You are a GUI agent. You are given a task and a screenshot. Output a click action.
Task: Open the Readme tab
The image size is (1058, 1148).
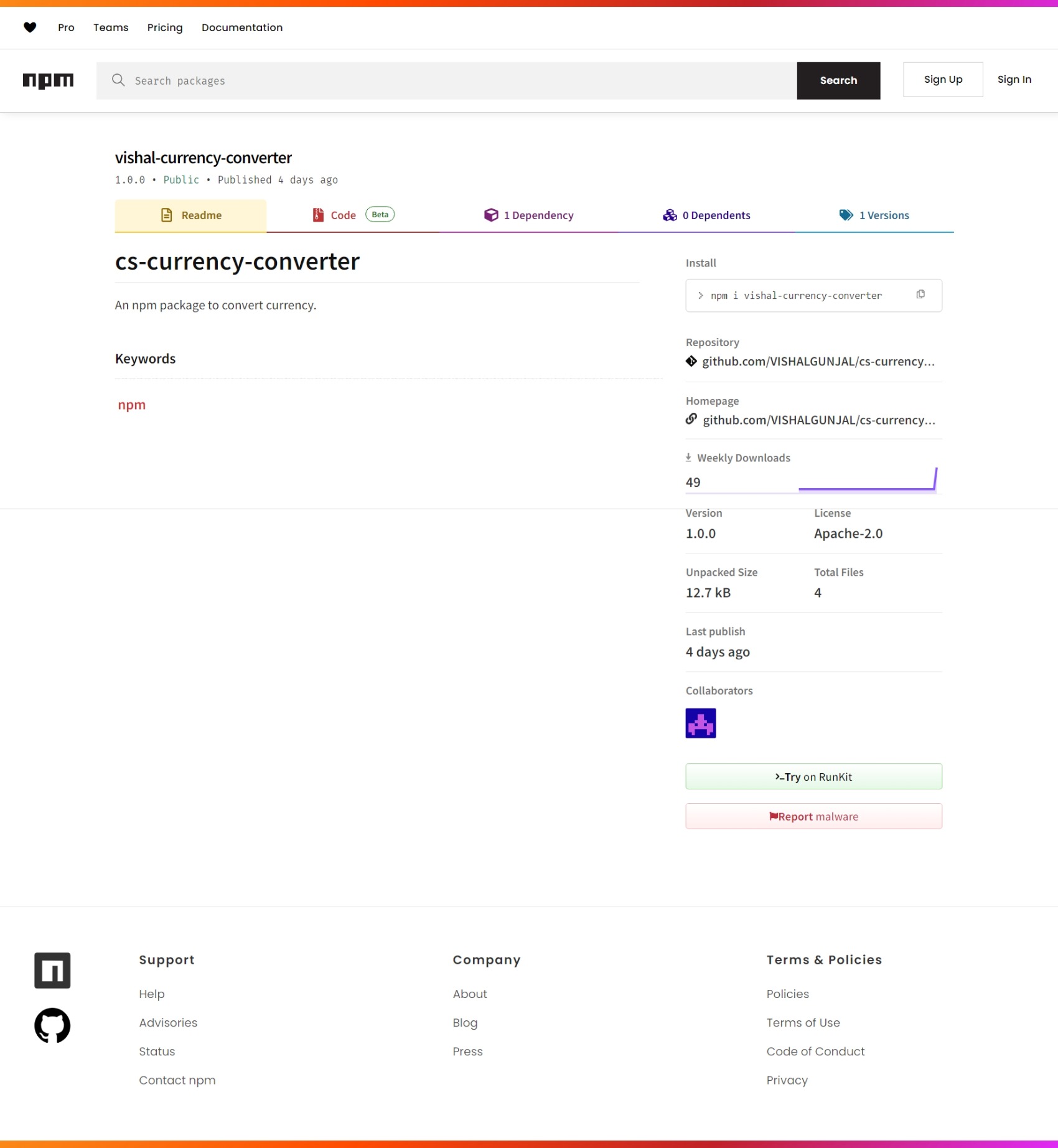[x=190, y=215]
